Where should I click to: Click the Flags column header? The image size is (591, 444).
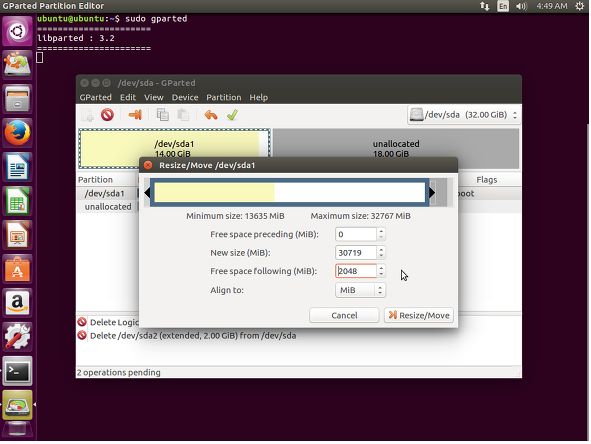pos(487,180)
